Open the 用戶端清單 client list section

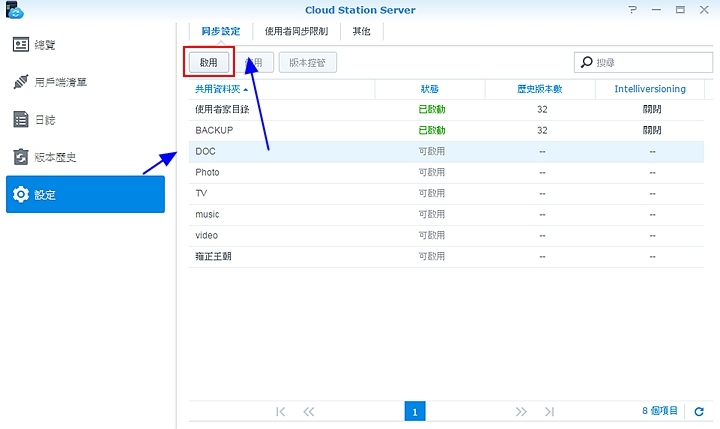[85, 82]
